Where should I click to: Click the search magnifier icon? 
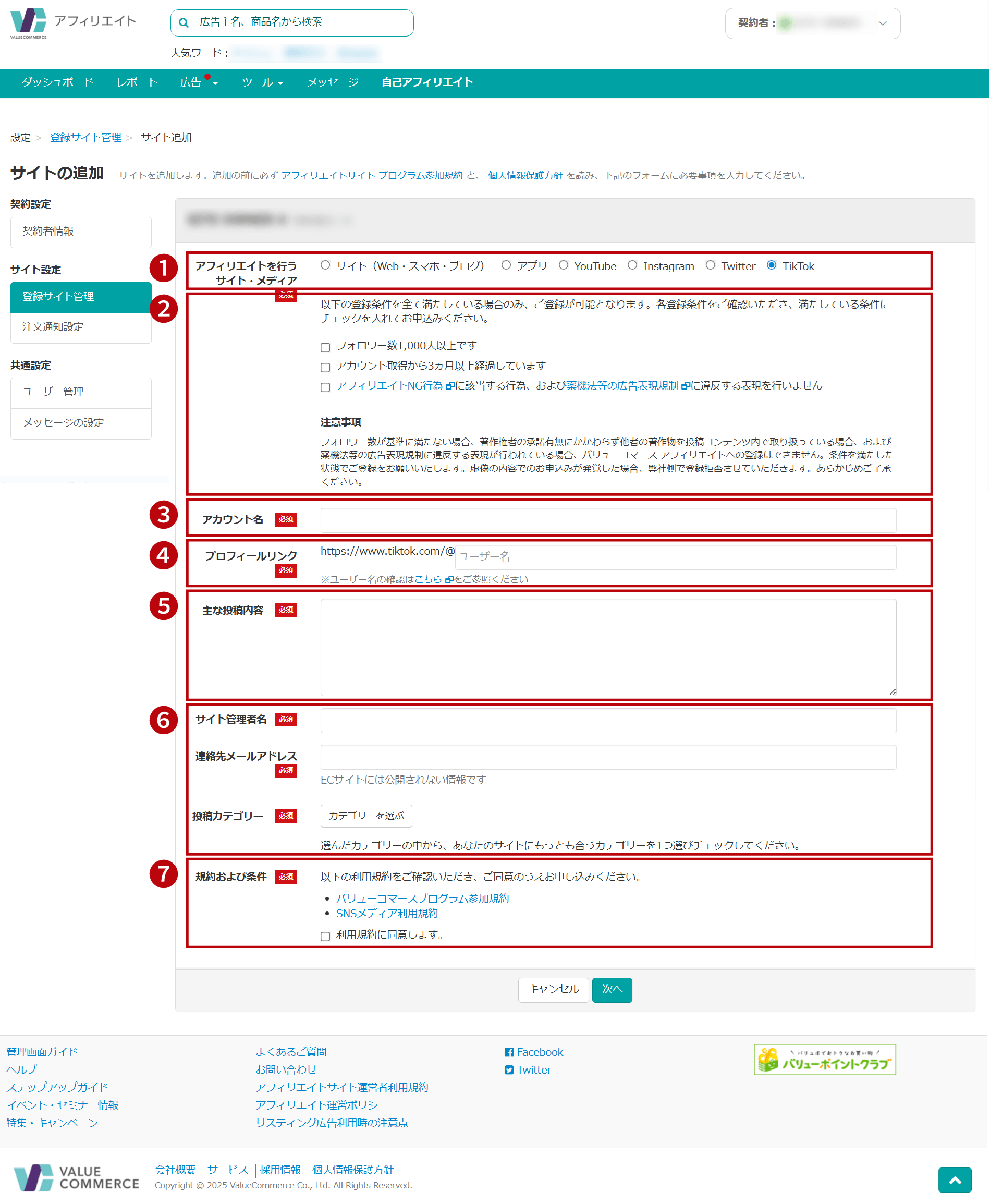(184, 23)
